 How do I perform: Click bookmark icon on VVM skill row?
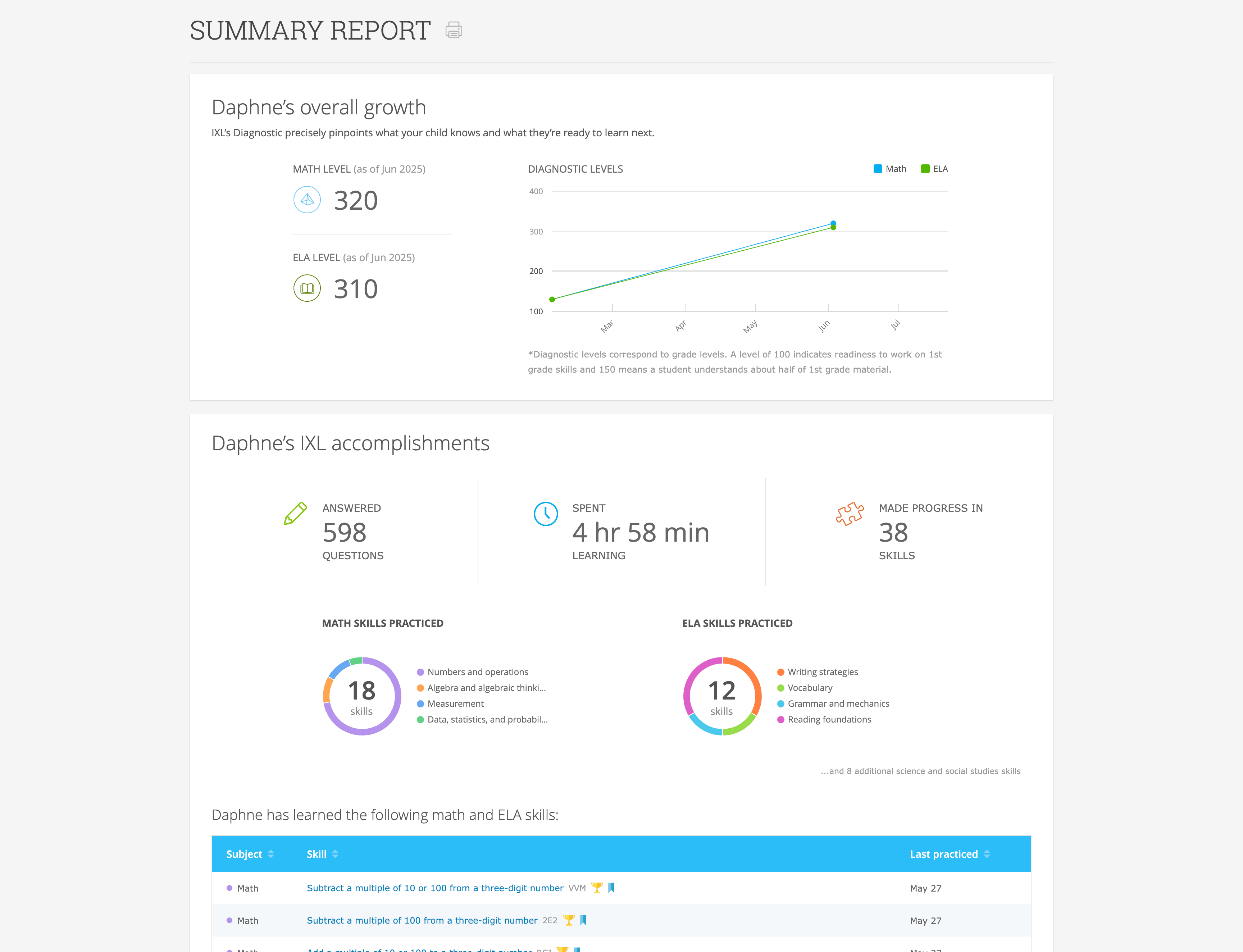tap(611, 888)
